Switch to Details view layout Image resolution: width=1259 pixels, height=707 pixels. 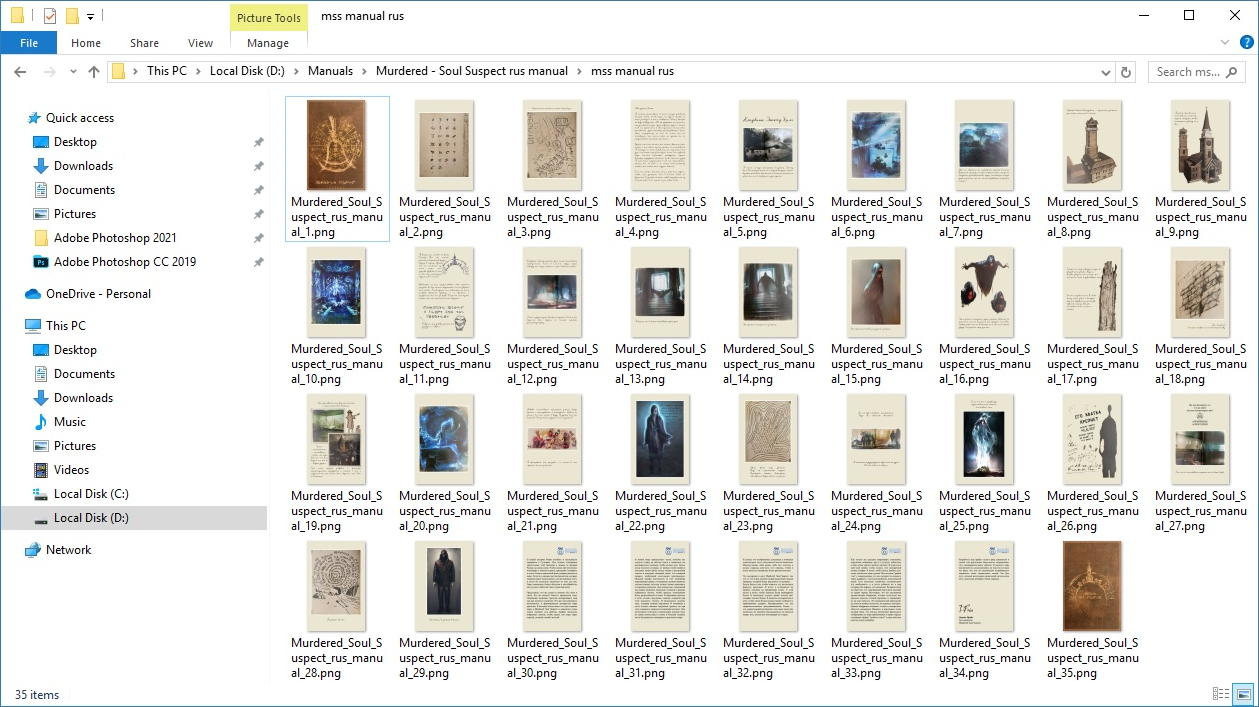pyautogui.click(x=1221, y=694)
